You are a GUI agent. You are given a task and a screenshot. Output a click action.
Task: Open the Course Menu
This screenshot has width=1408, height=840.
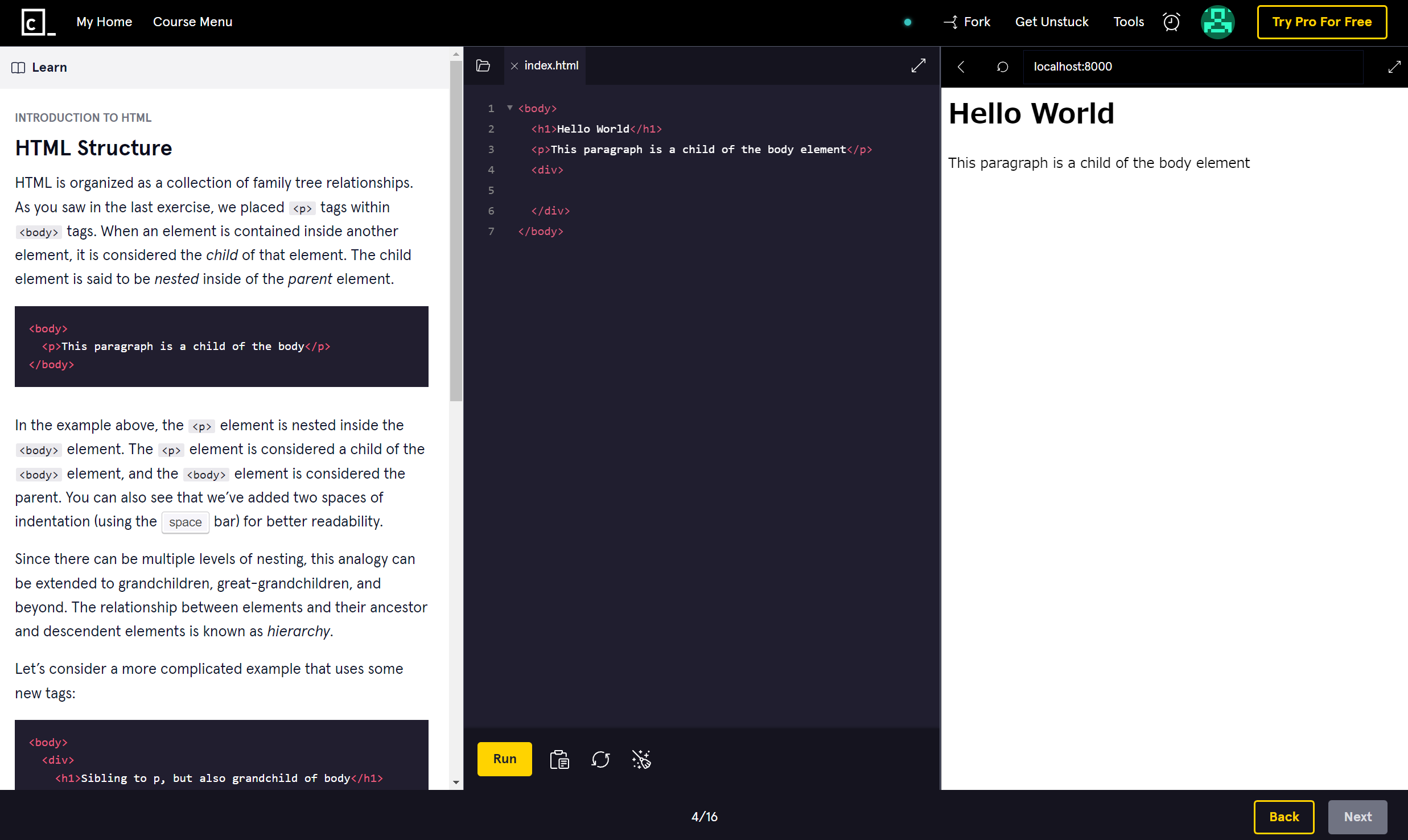pos(192,22)
